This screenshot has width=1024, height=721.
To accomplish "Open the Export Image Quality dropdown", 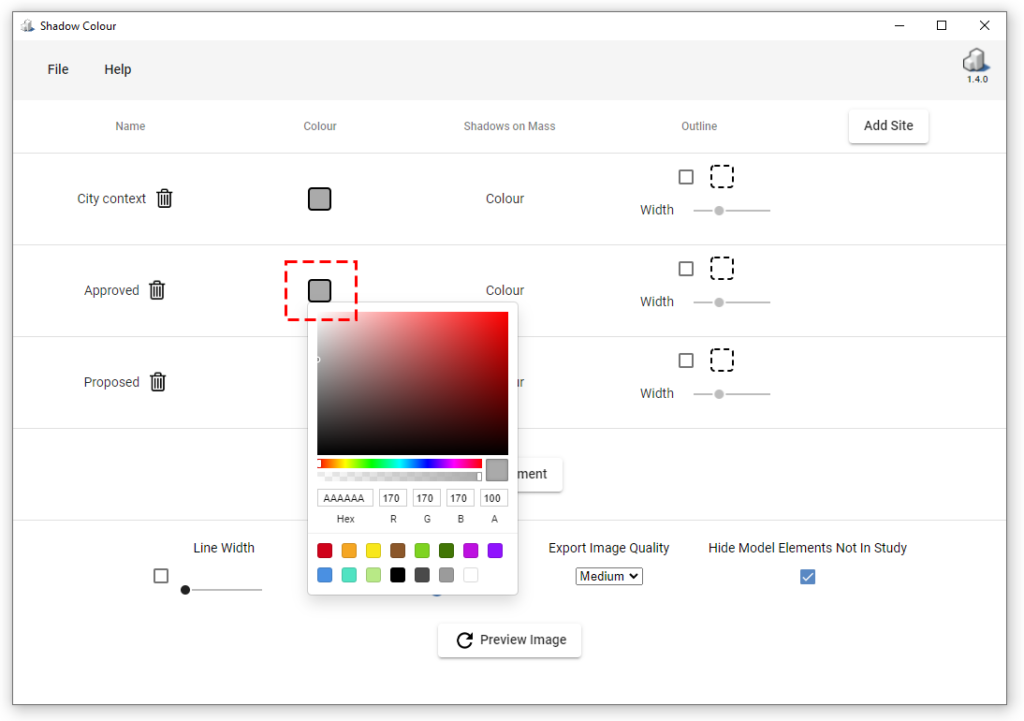I will 608,576.
